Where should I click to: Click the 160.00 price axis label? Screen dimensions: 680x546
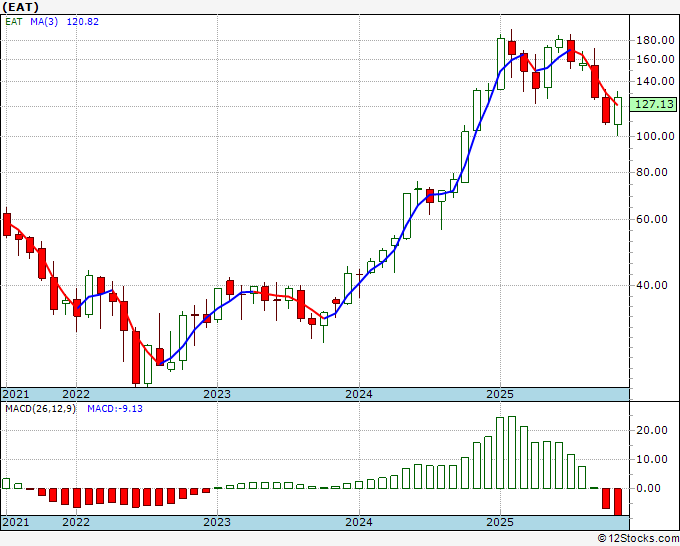click(655, 59)
